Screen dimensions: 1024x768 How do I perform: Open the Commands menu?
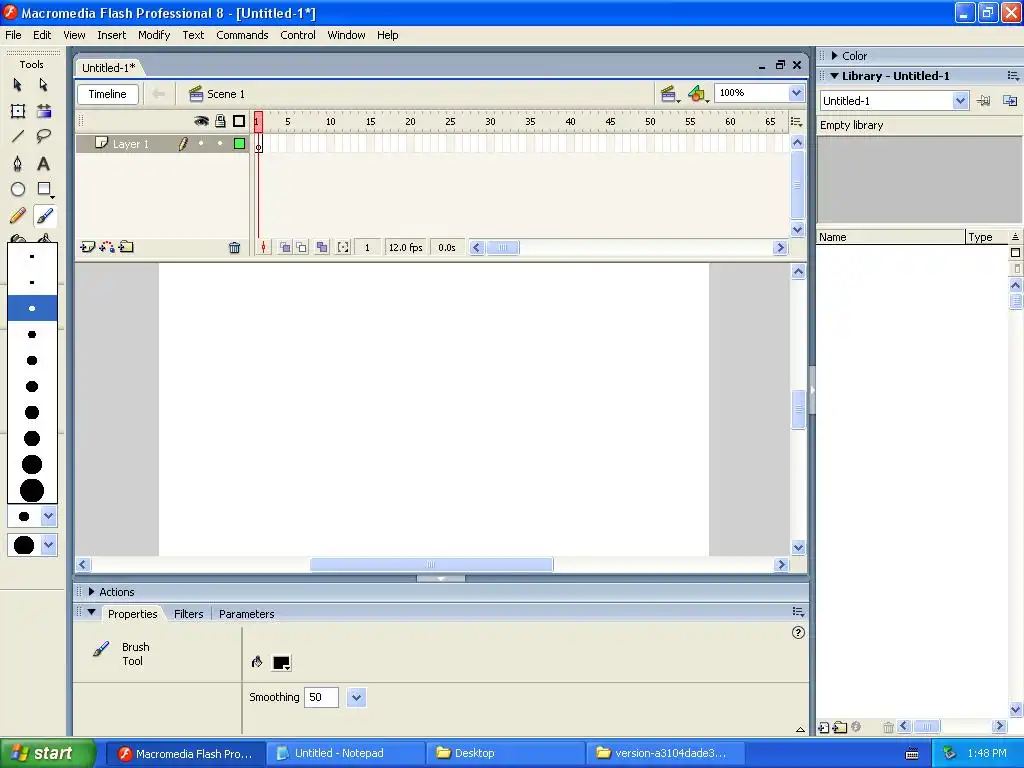(x=242, y=35)
